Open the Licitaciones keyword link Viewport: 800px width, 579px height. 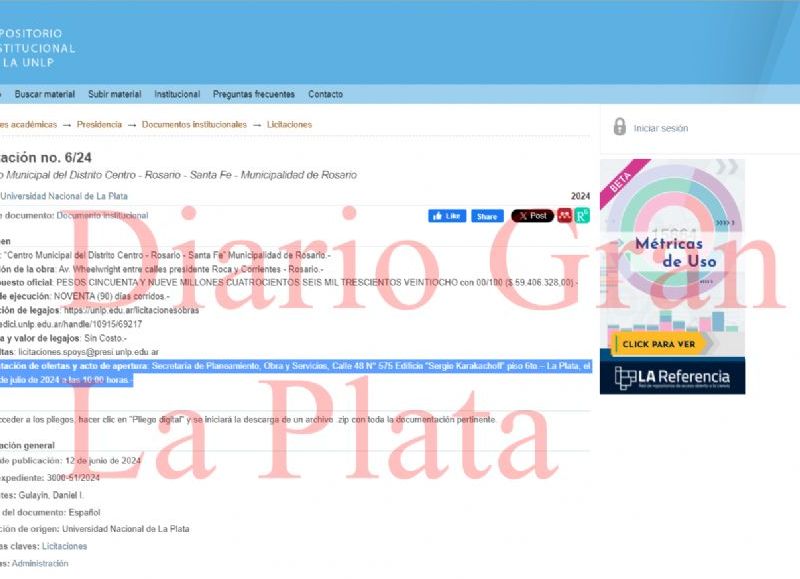[x=64, y=546]
